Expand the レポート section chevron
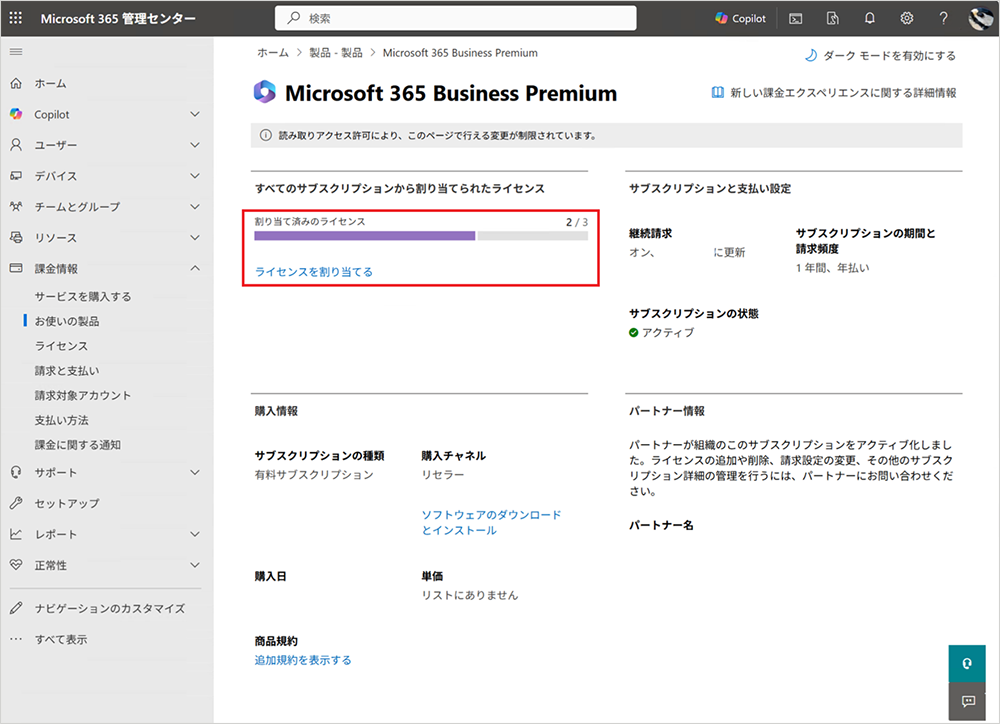 [x=195, y=534]
